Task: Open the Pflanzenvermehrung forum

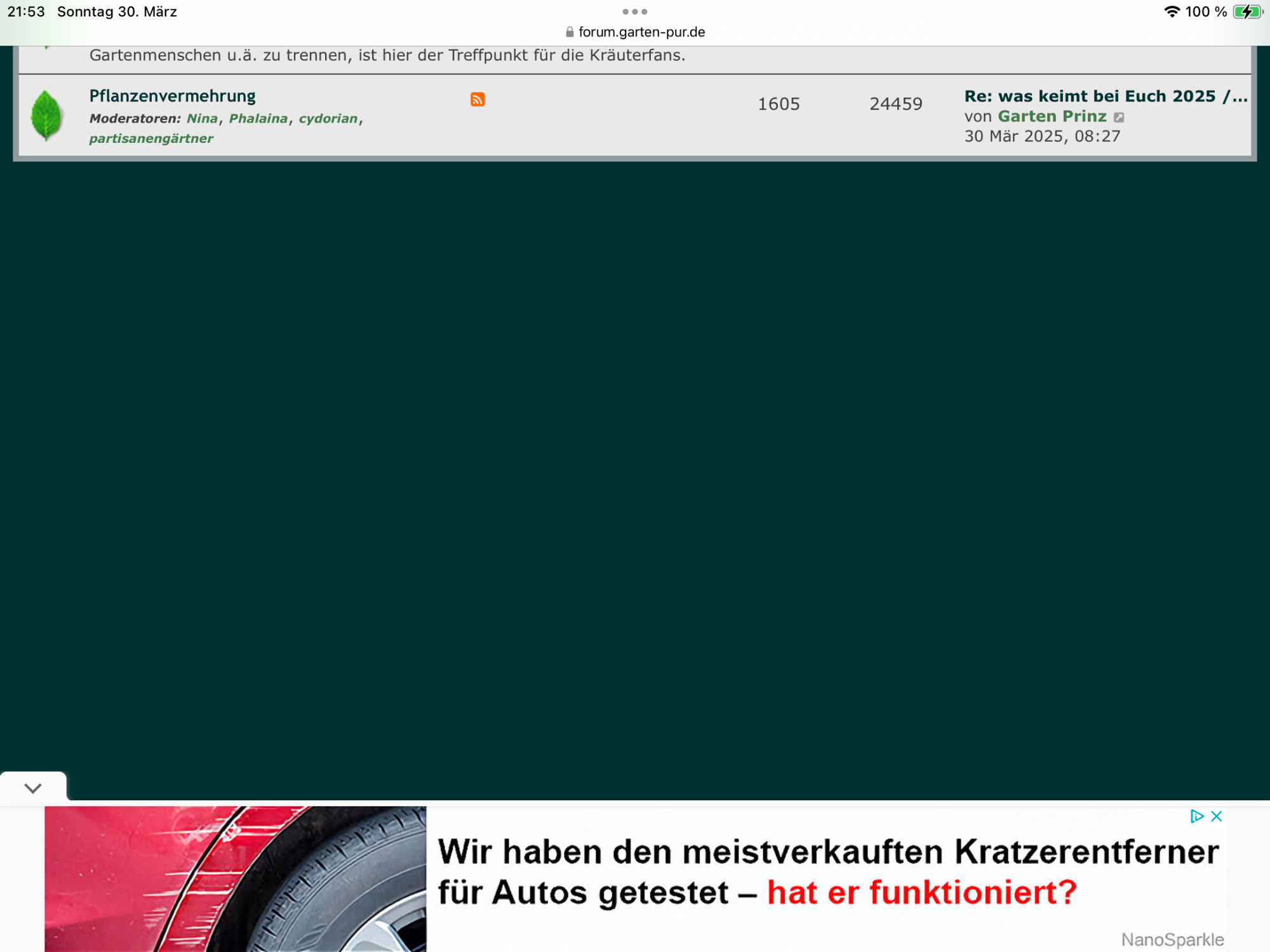Action: click(x=172, y=96)
